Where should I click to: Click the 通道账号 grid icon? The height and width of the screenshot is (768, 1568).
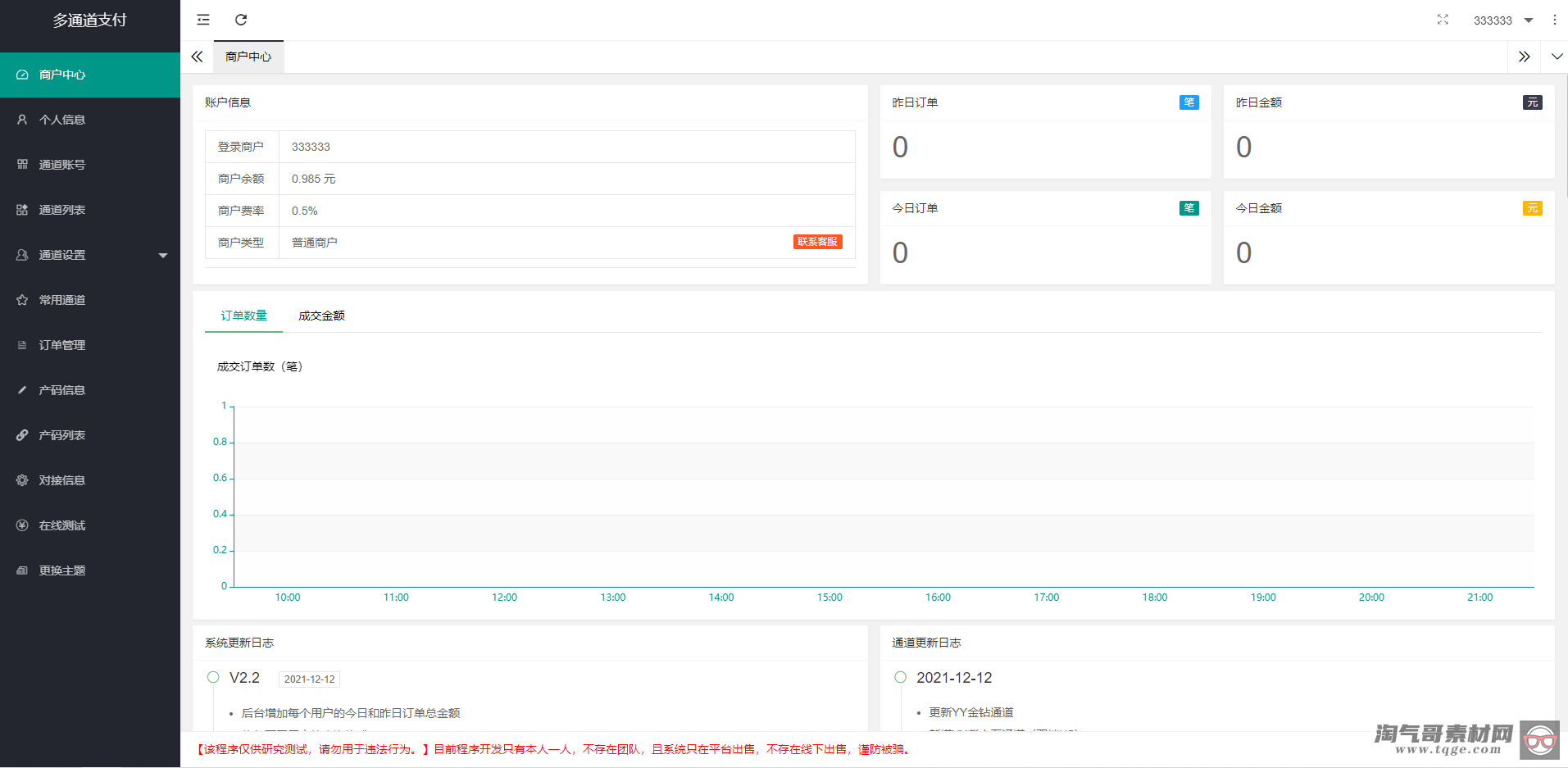(22, 165)
